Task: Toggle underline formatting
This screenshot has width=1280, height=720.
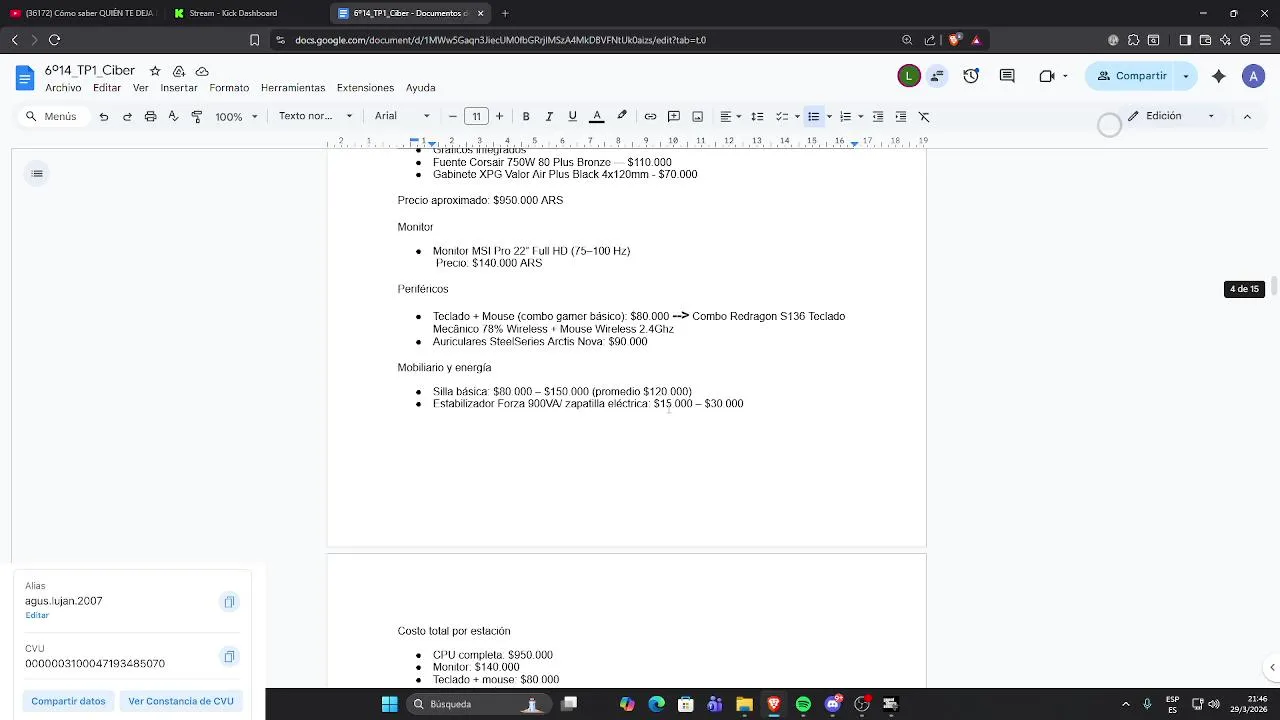Action: coord(572,117)
